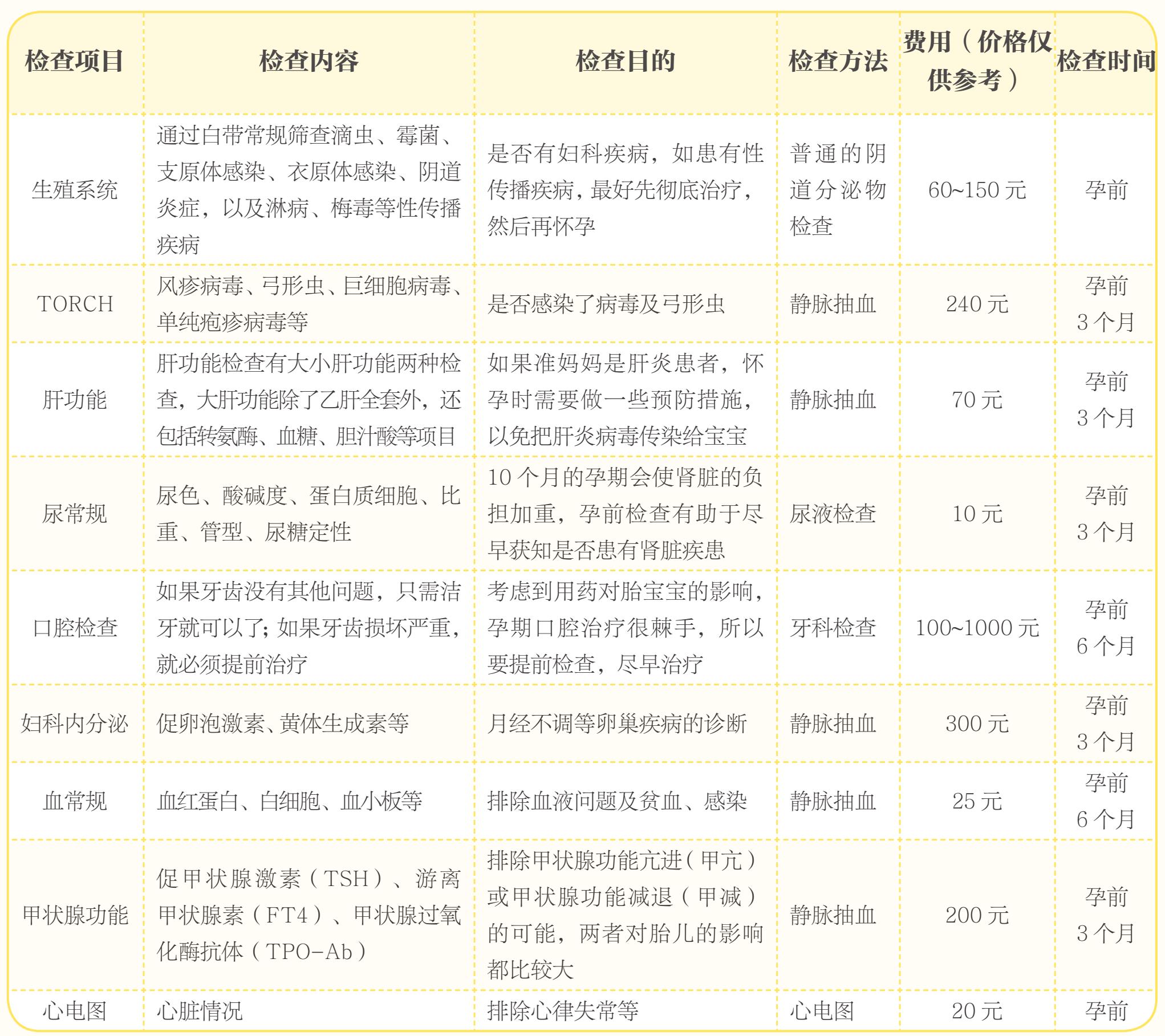The image size is (1165, 1036).
Task: Click the 100~1000 元 fee cell
Action: [977, 628]
